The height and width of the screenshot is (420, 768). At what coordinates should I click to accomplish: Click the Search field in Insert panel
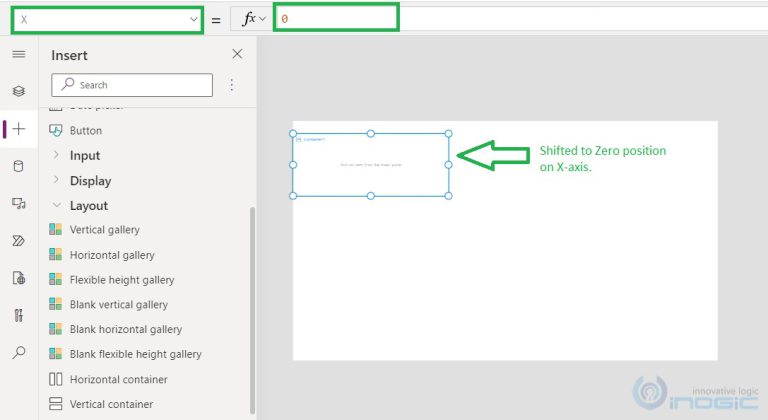pyautogui.click(x=140, y=85)
